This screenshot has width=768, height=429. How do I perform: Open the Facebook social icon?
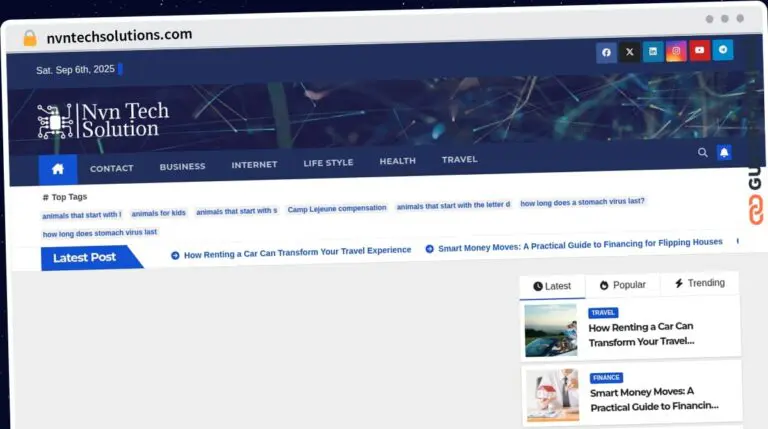point(606,53)
